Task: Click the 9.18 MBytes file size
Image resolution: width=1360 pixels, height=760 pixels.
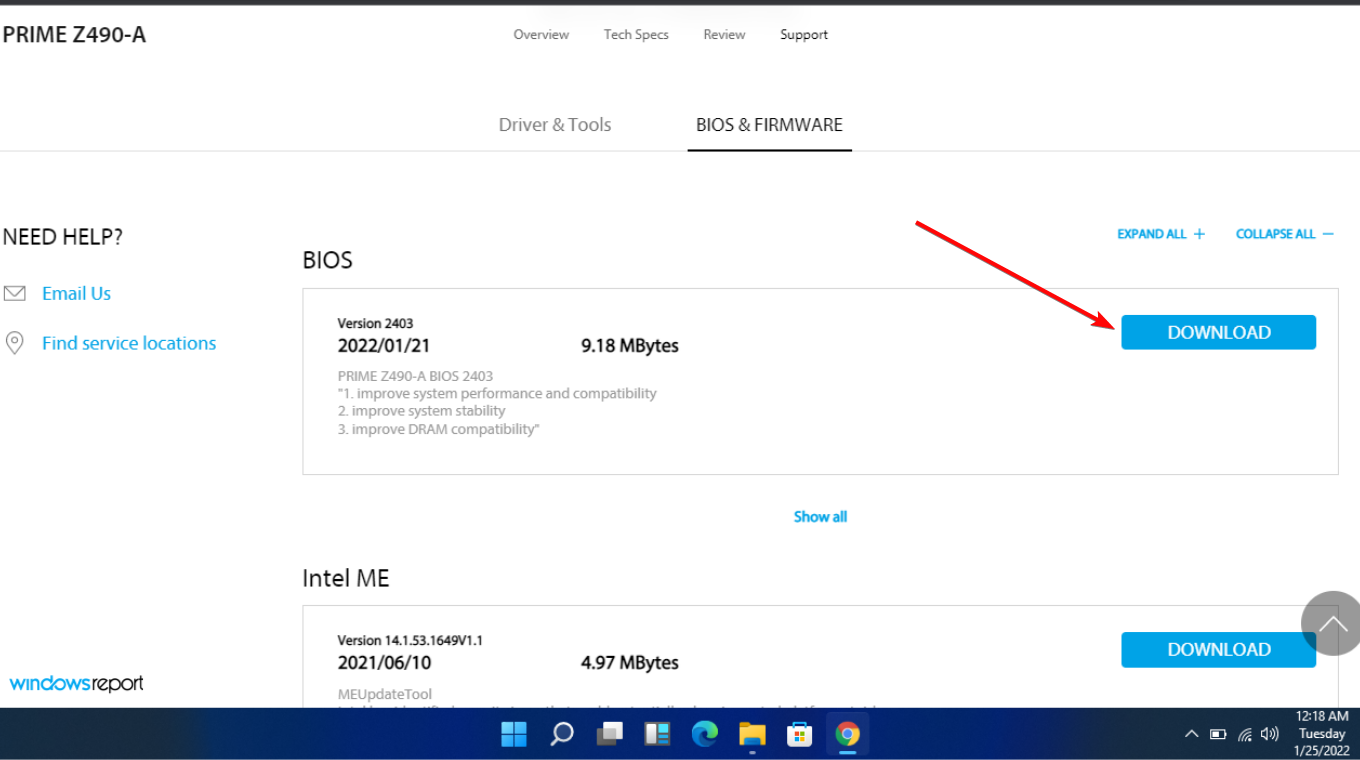Action: (x=630, y=346)
